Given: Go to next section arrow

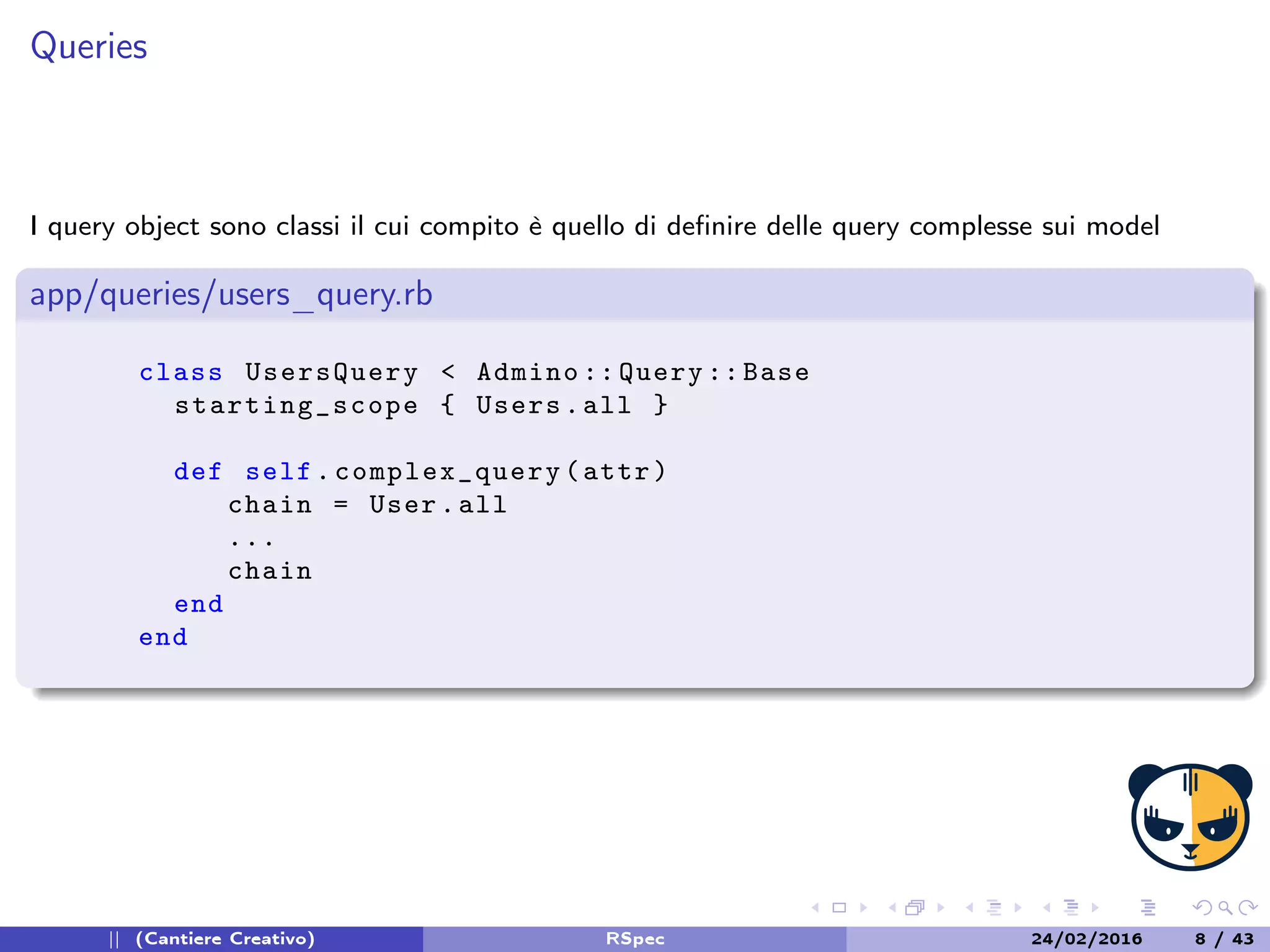Looking at the screenshot, I should click(1095, 908).
